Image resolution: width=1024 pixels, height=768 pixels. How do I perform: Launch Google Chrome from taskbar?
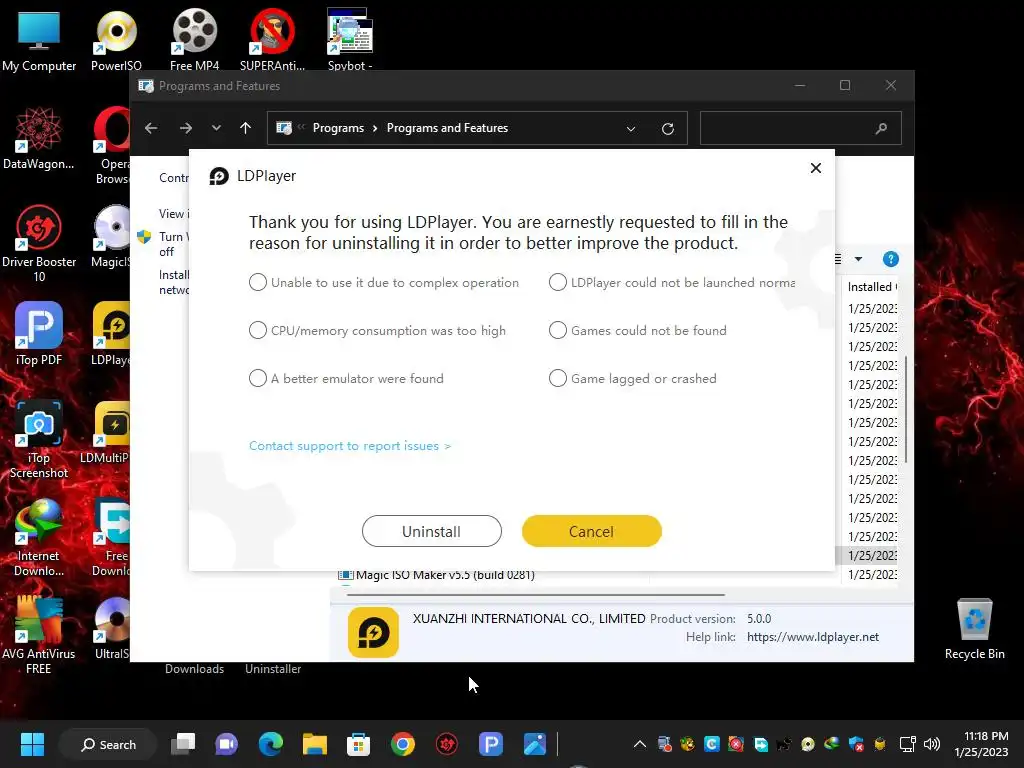pos(402,744)
